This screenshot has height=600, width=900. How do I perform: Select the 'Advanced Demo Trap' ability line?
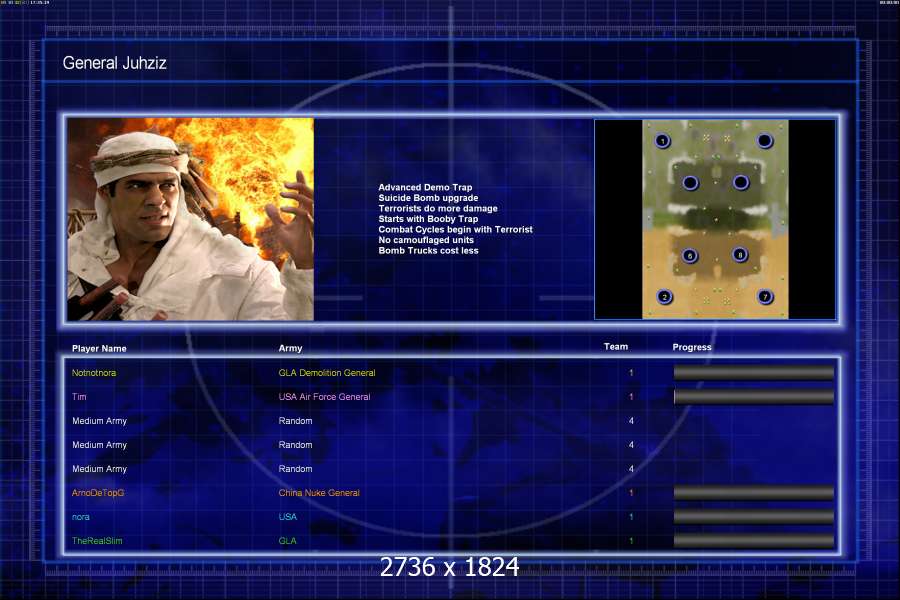pos(425,187)
